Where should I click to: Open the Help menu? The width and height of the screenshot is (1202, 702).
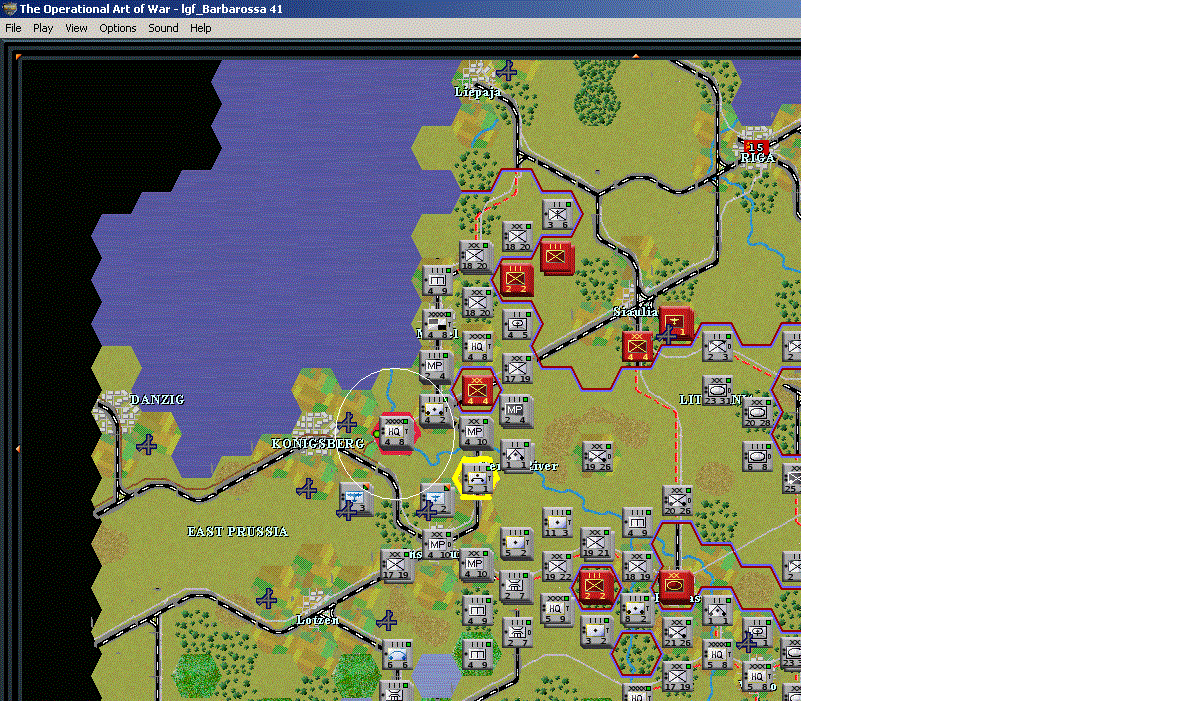pos(201,28)
